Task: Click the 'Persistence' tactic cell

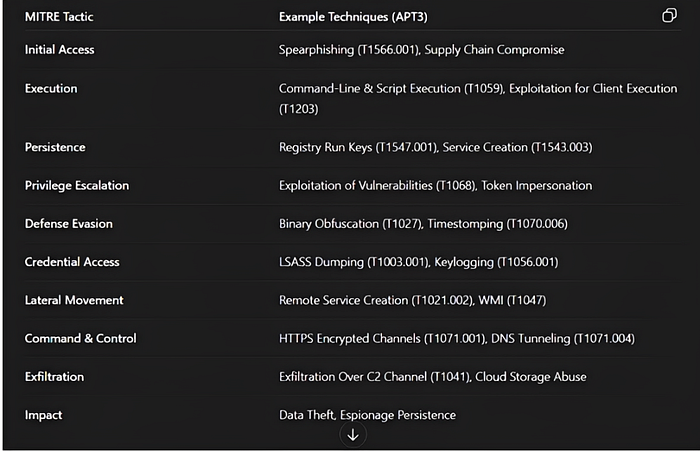Action: tap(55, 147)
